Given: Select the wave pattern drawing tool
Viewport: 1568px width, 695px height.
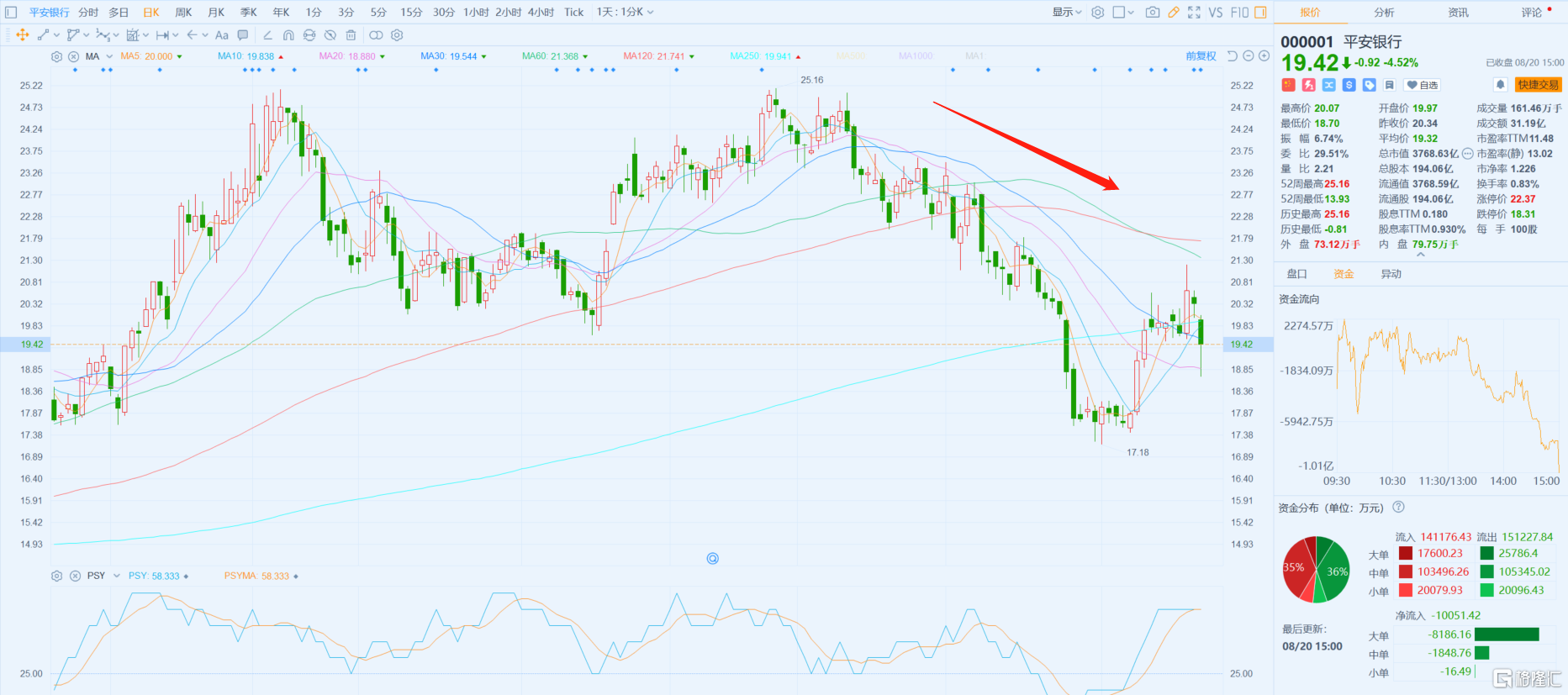Looking at the screenshot, I should (x=103, y=34).
